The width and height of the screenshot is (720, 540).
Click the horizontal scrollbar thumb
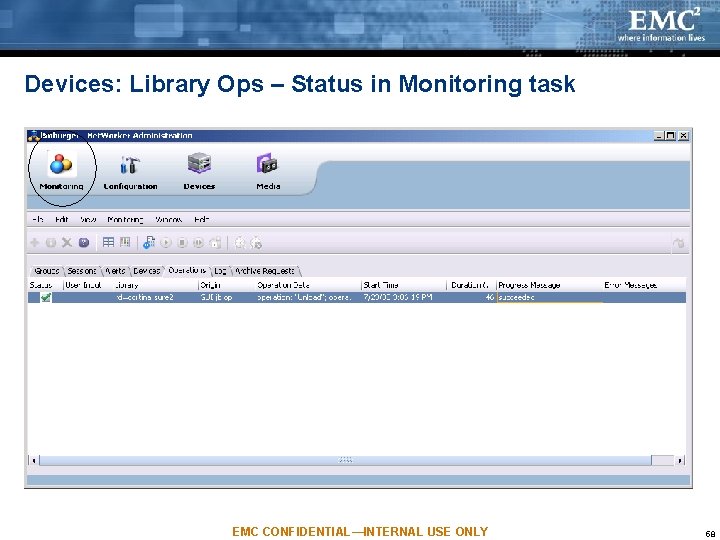pyautogui.click(x=345, y=460)
